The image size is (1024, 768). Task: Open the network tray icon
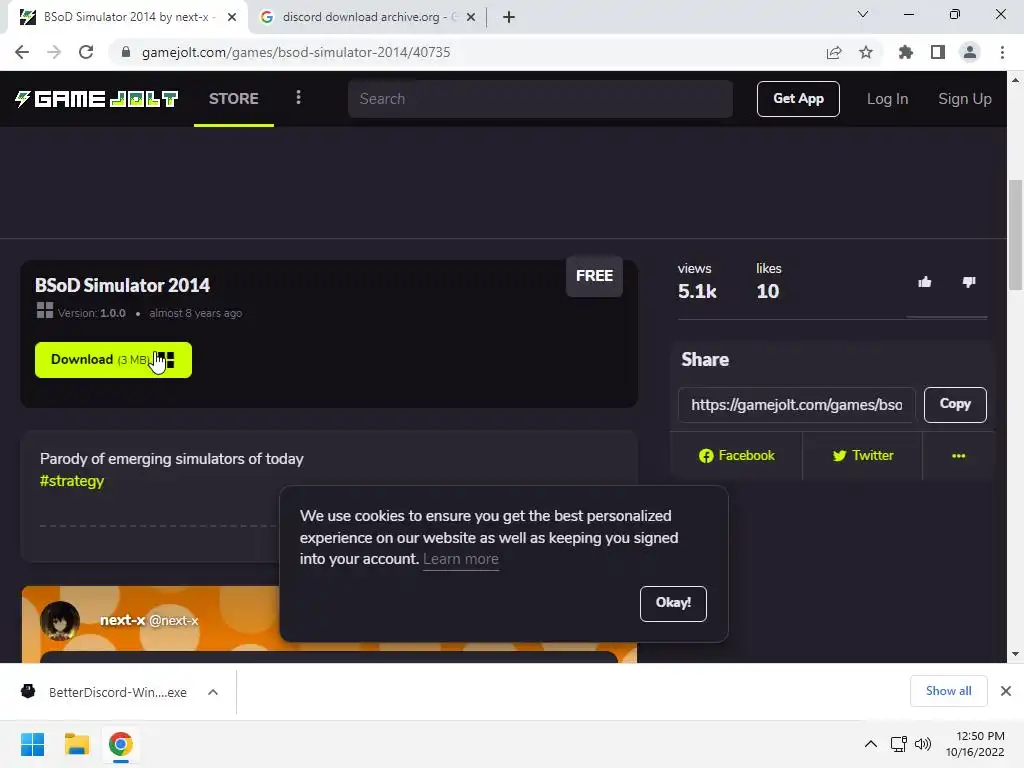pos(899,744)
